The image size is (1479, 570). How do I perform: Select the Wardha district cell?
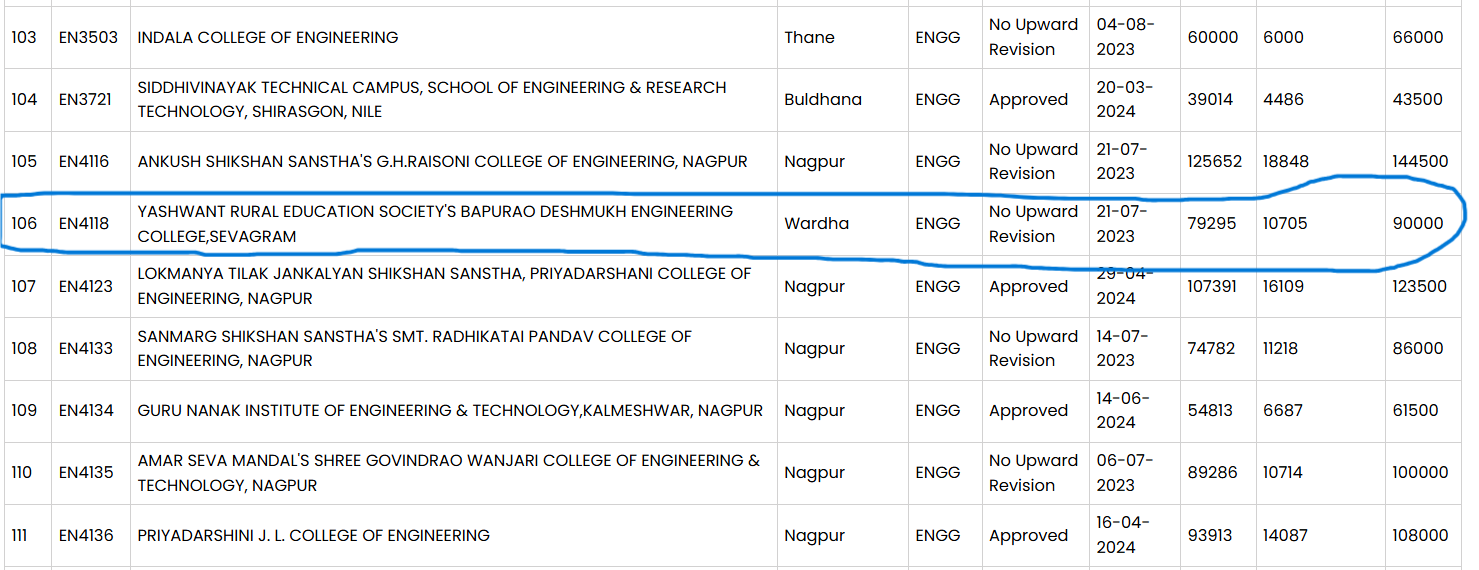point(817,224)
